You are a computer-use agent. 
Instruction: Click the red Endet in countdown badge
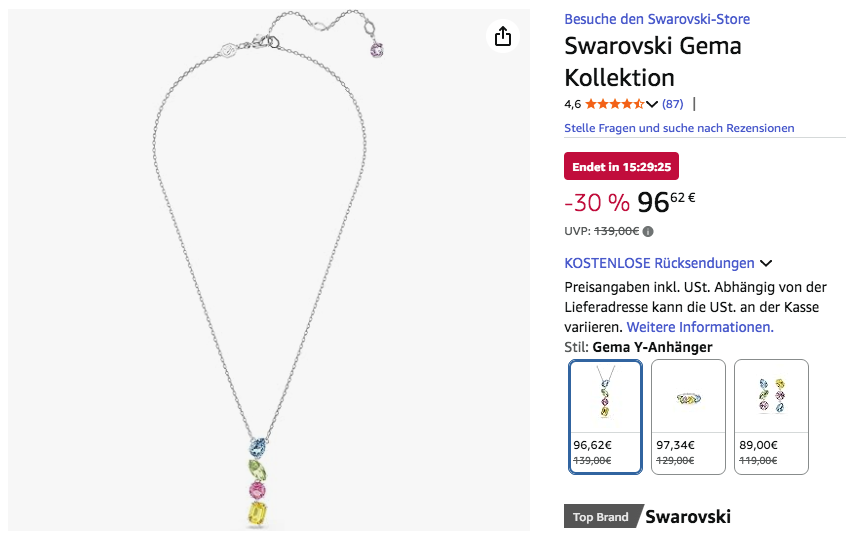(621, 167)
